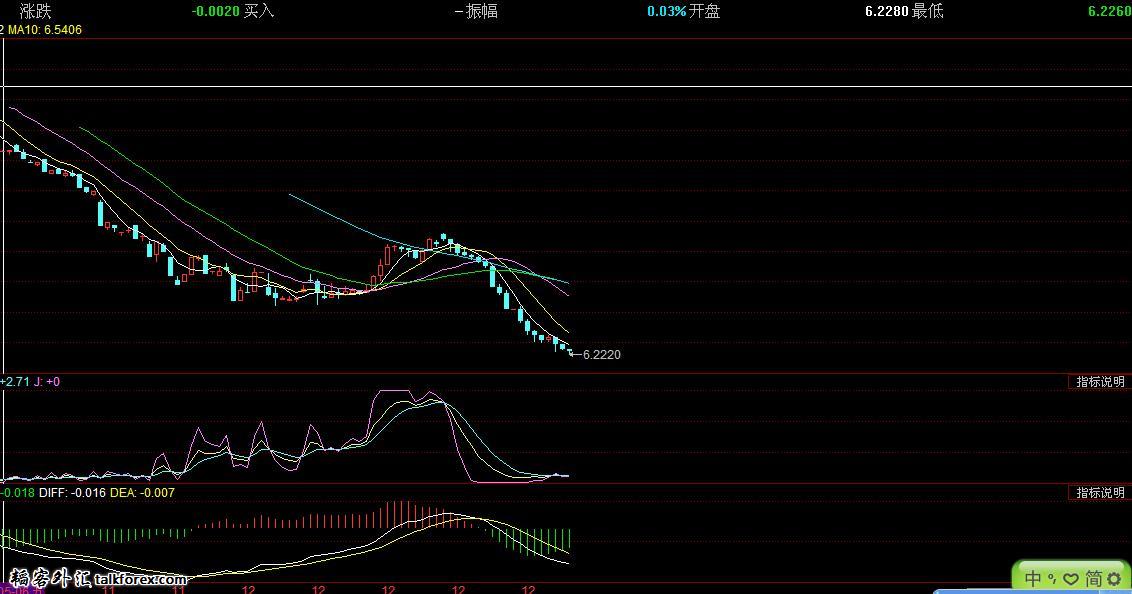Click the 买入 label
The image size is (1132, 594).
[x=259, y=11]
